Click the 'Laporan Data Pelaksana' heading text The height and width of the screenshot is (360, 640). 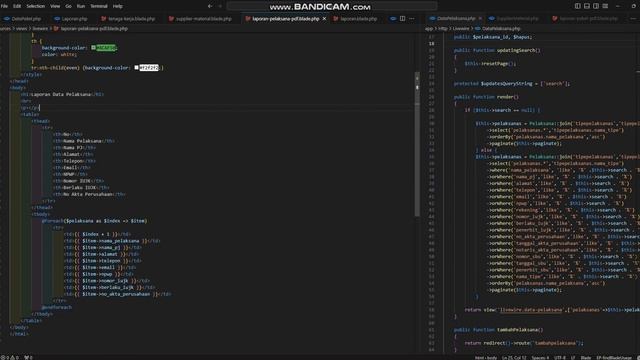[x=61, y=94]
